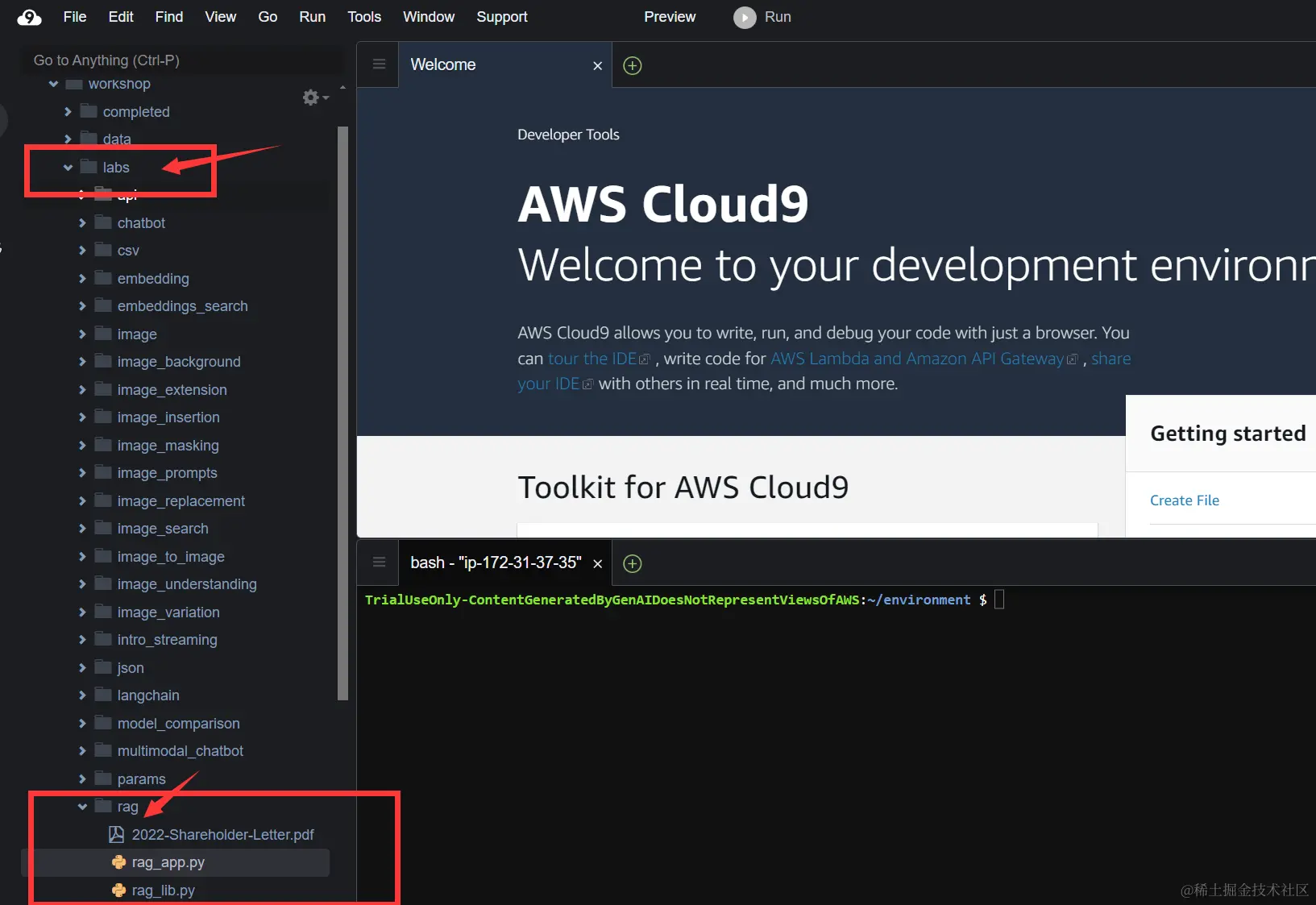Open the Support menu
The width and height of the screenshot is (1316, 905).
502,17
